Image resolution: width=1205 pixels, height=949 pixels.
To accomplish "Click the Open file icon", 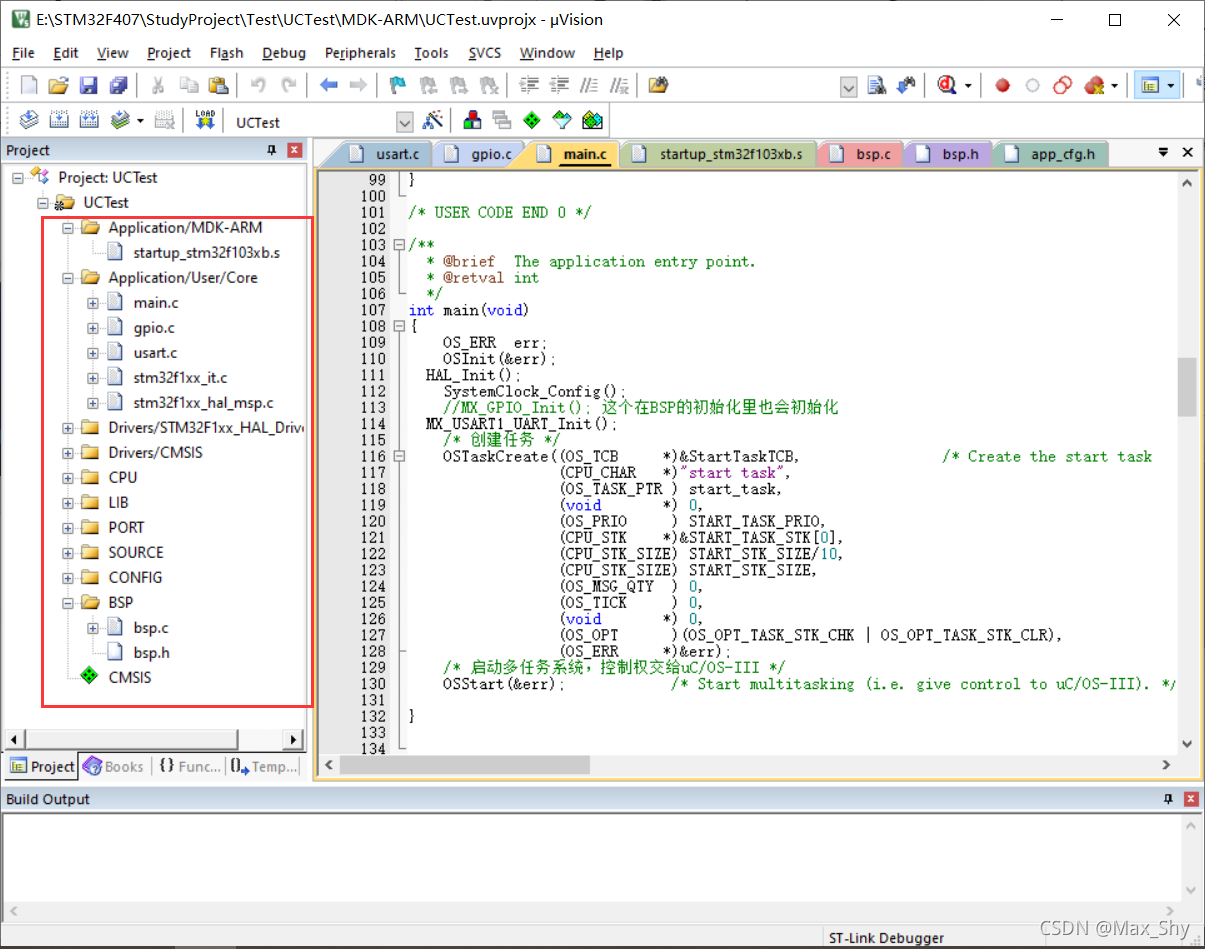I will tap(59, 85).
